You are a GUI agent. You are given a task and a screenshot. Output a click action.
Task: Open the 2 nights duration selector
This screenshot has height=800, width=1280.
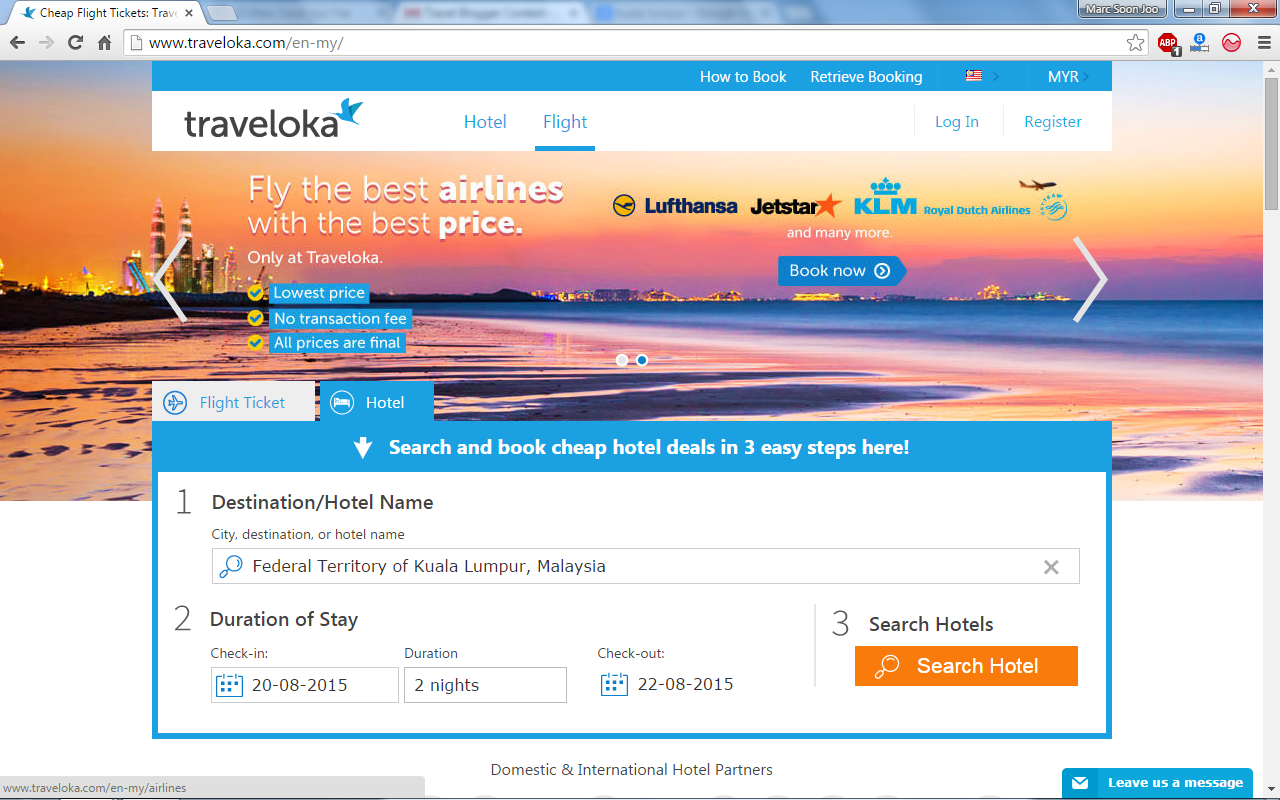click(x=485, y=684)
